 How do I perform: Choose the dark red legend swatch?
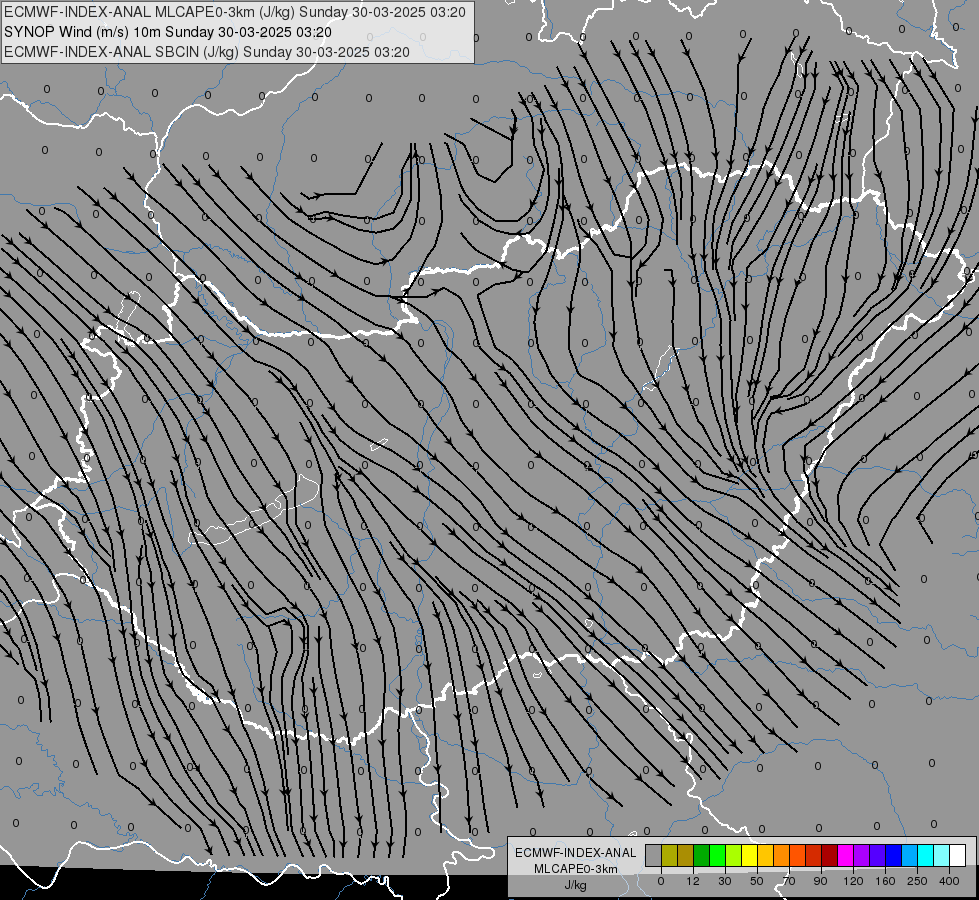coord(830,855)
